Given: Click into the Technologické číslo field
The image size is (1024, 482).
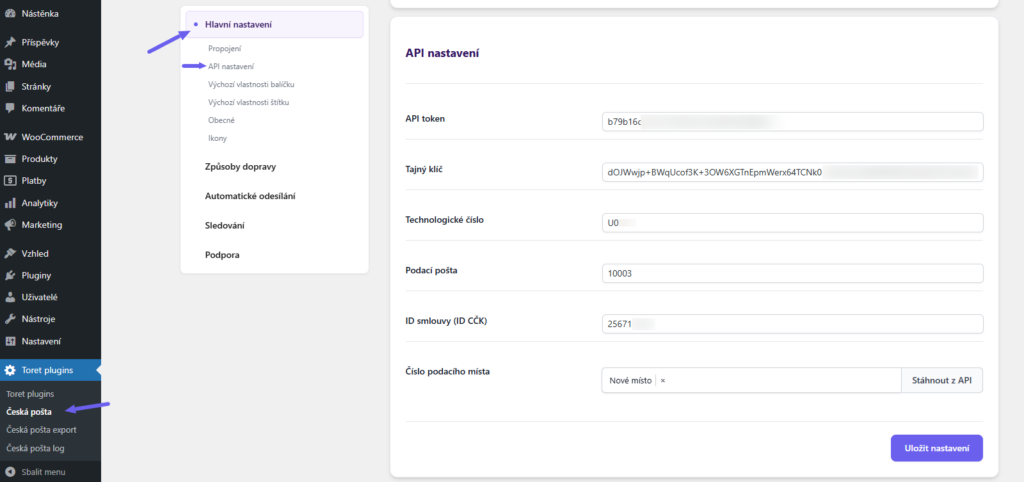Looking at the screenshot, I should pos(792,223).
